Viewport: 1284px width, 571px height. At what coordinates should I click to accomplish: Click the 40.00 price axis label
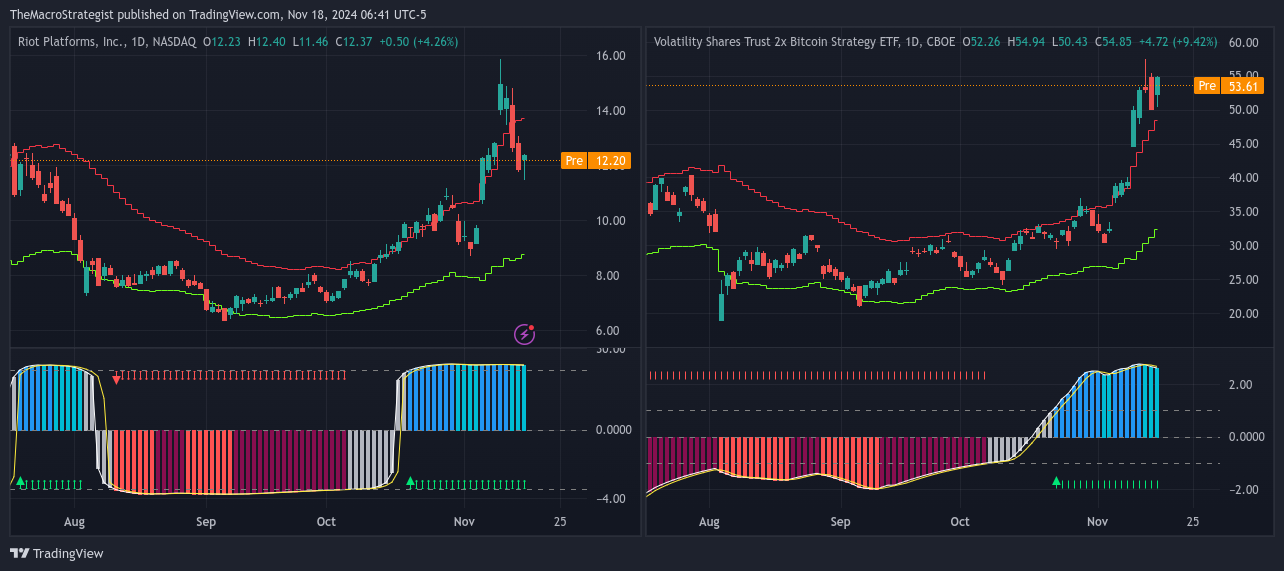1243,178
